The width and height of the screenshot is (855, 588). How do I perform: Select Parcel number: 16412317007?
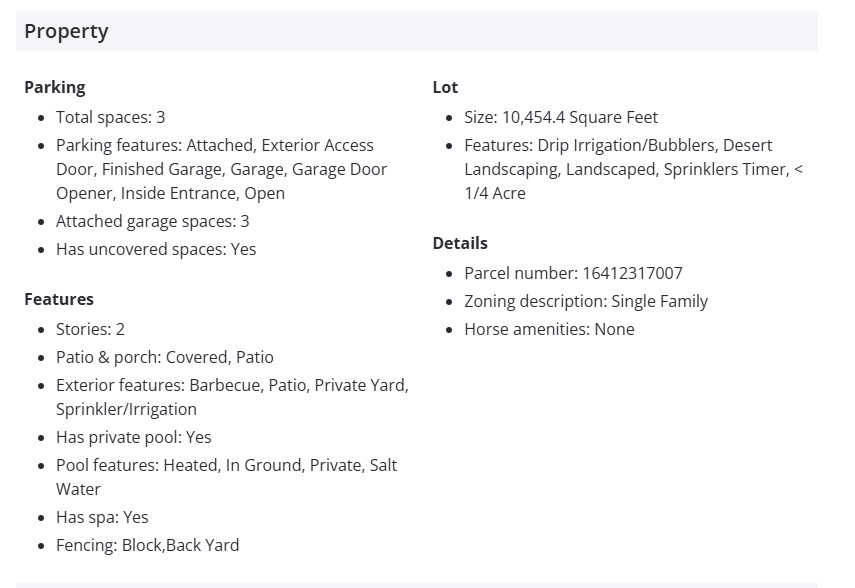point(573,273)
